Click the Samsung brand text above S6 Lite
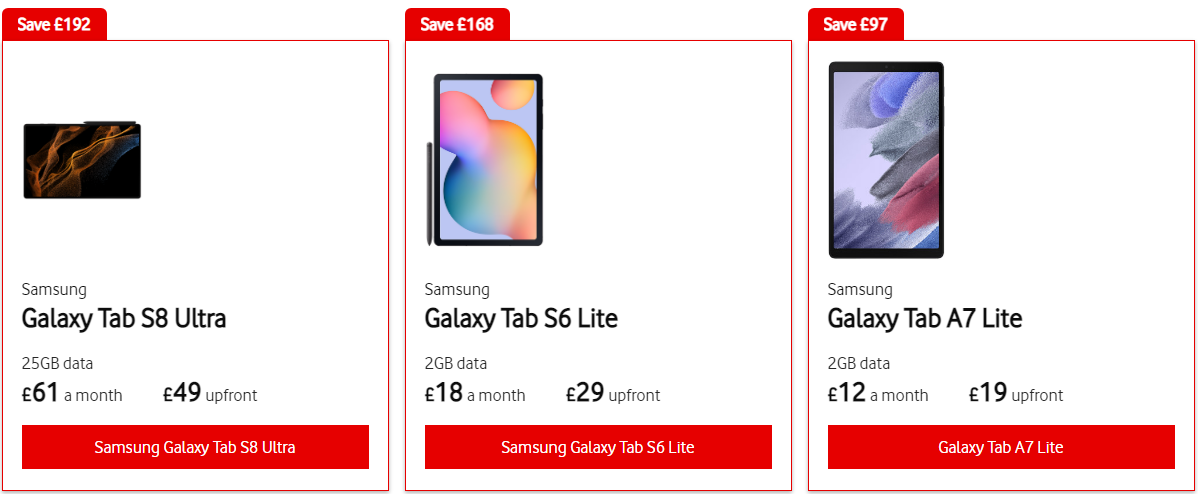 [x=457, y=289]
